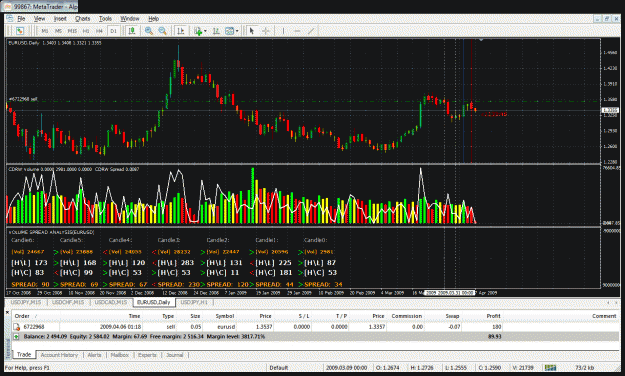The height and width of the screenshot is (376, 625).
Task: Select order 6722968 row icon
Action: click(x=17, y=327)
